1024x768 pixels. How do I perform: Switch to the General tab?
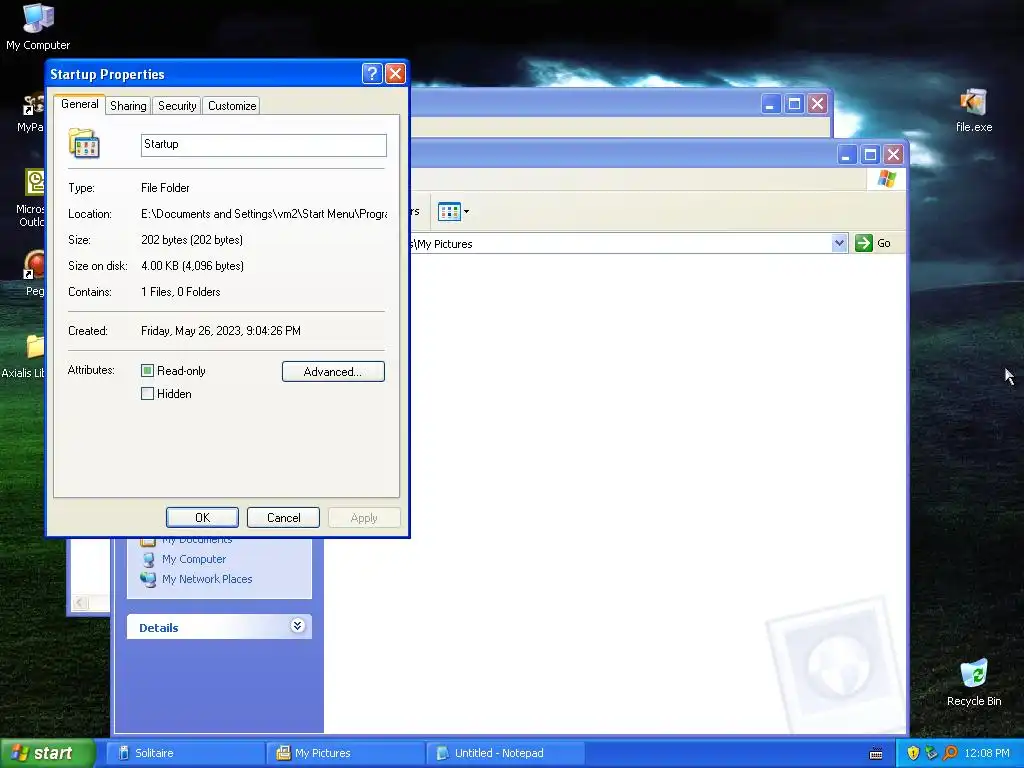[x=80, y=104]
